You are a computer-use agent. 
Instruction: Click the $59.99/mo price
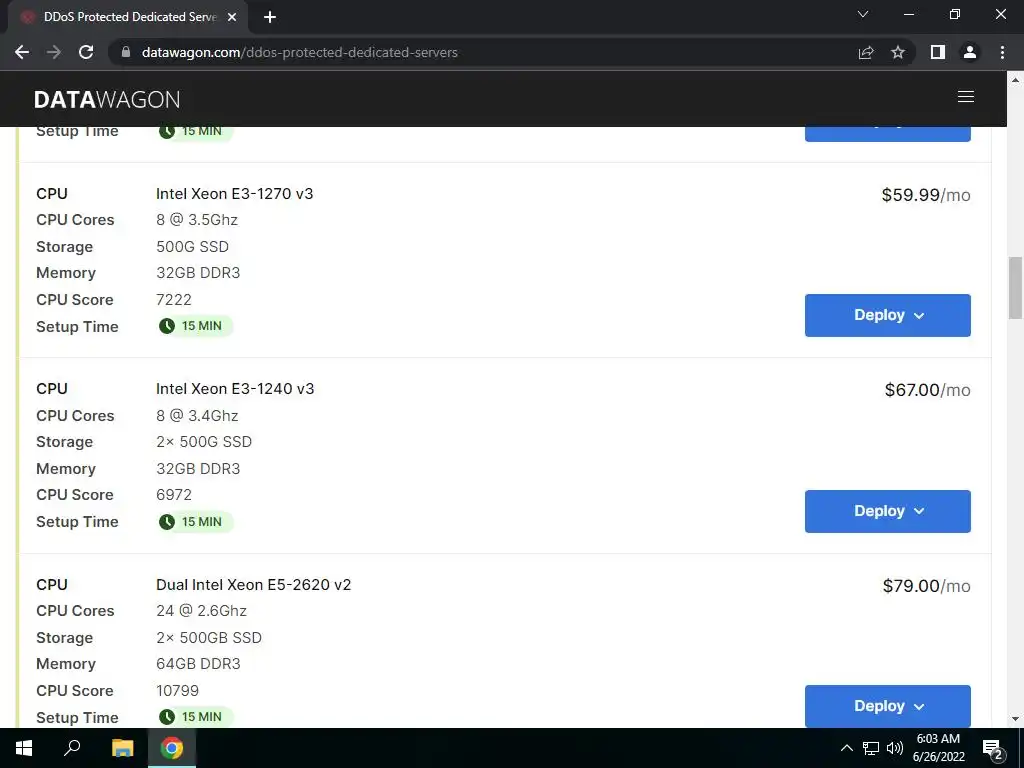(926, 195)
